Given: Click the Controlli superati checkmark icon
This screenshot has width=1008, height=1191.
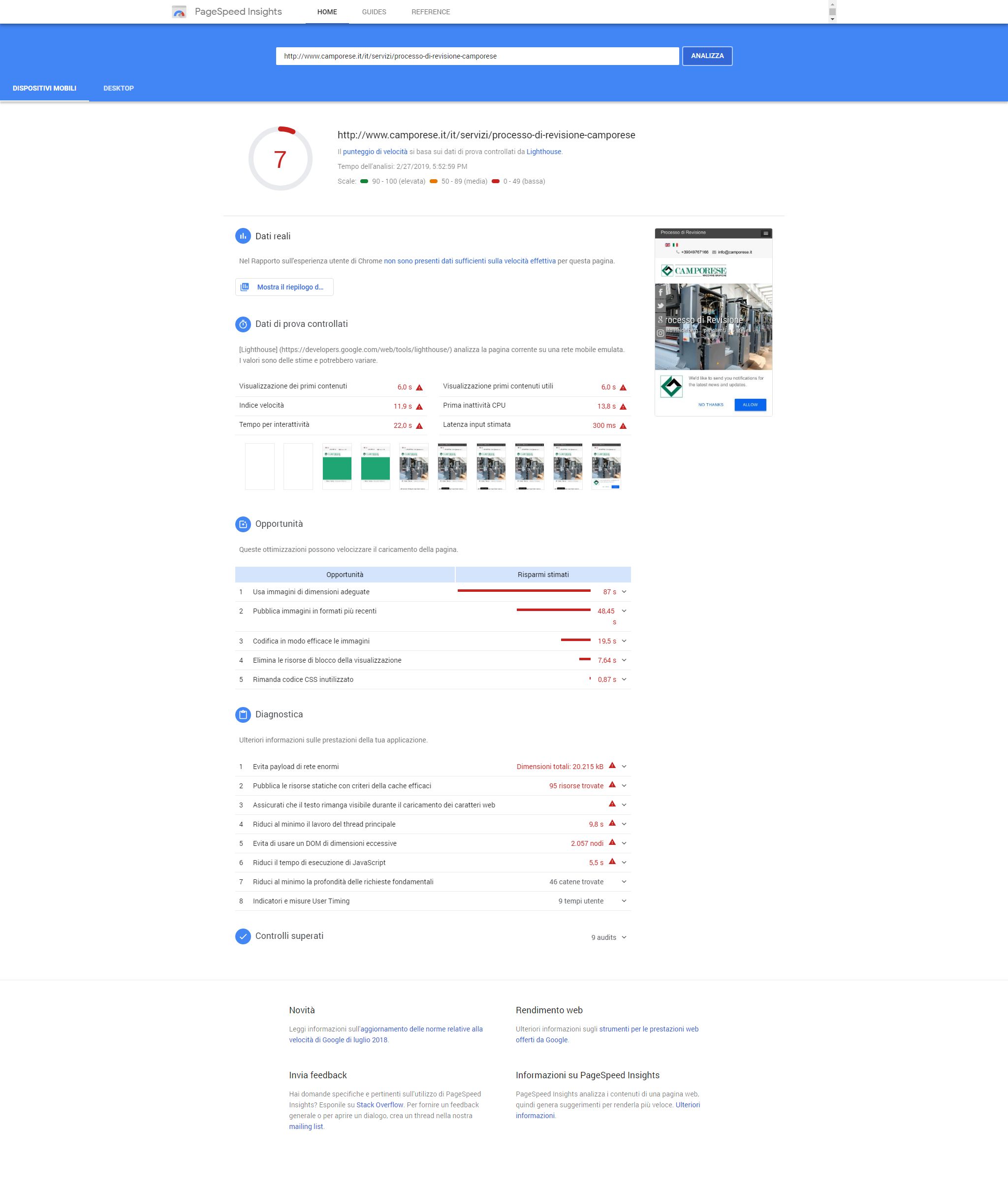Looking at the screenshot, I should pyautogui.click(x=243, y=936).
